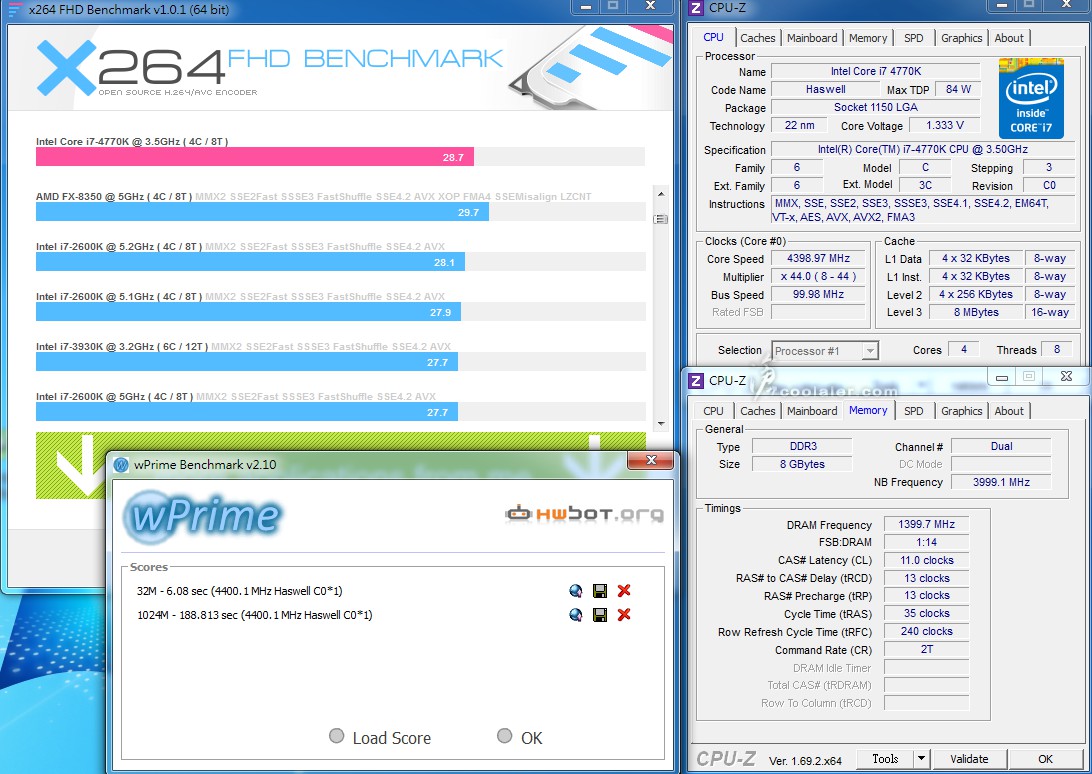The width and height of the screenshot is (1092, 774).
Task: Click the Tools button in CPU-Z
Action: (884, 759)
